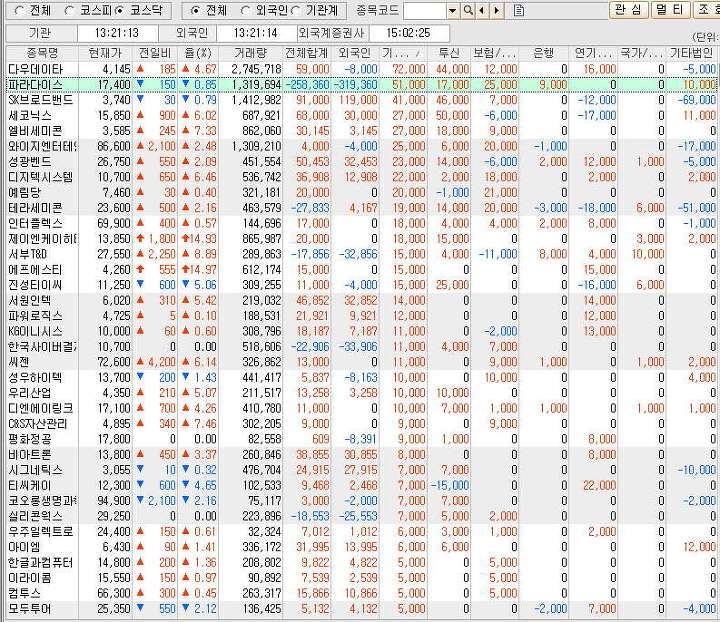Select the 디지텍시스템 row name
This screenshot has width=720, height=622.
(x=40, y=177)
